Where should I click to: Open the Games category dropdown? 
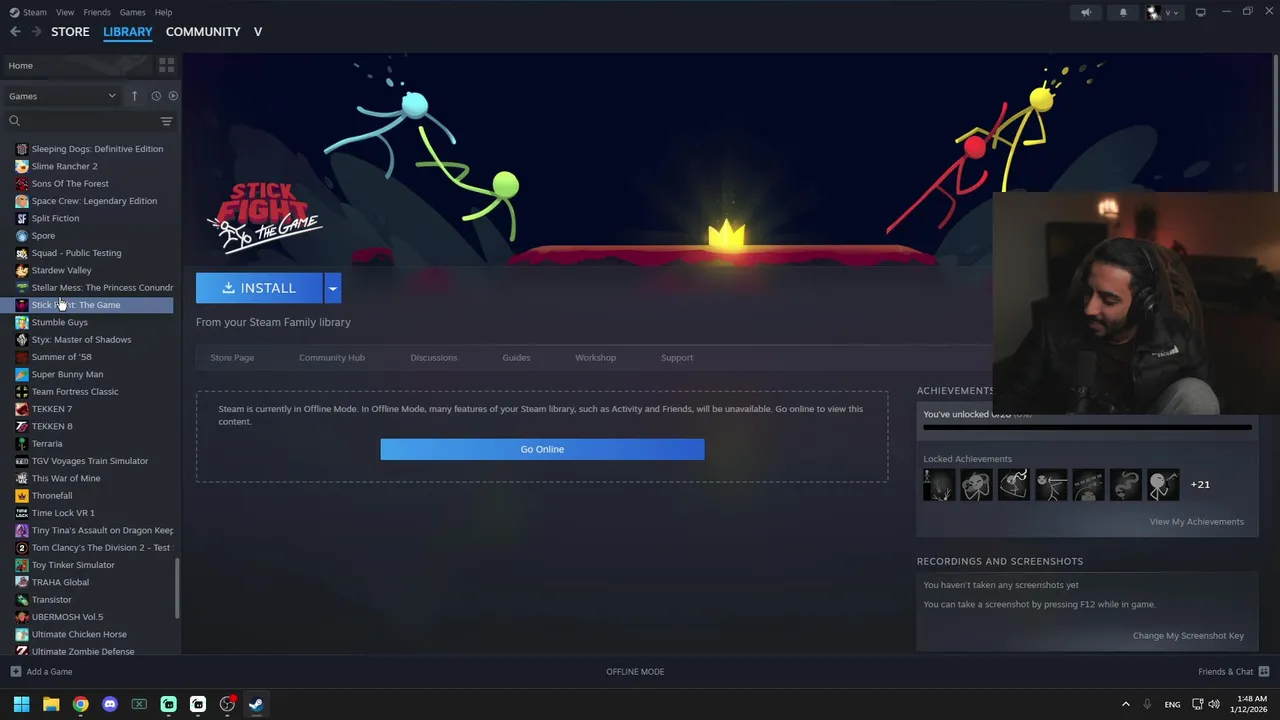62,96
